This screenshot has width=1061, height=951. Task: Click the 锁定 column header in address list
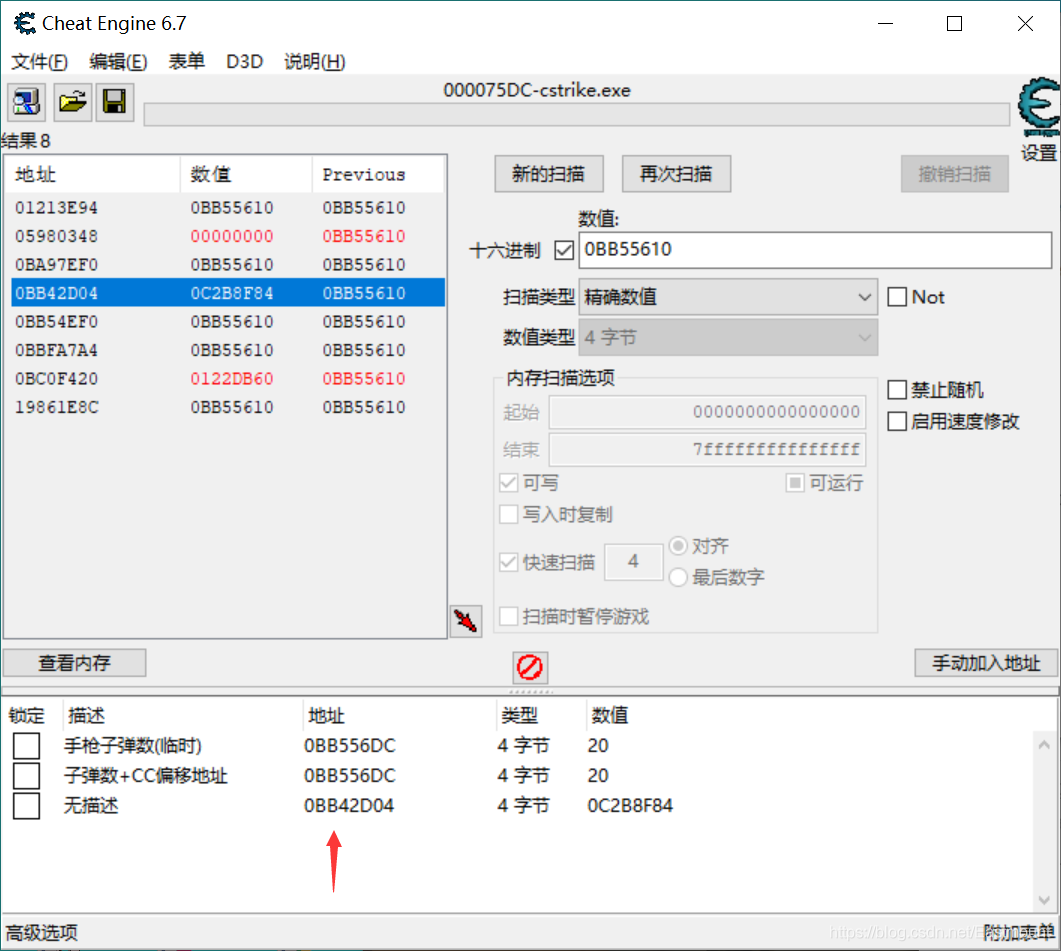point(26,715)
